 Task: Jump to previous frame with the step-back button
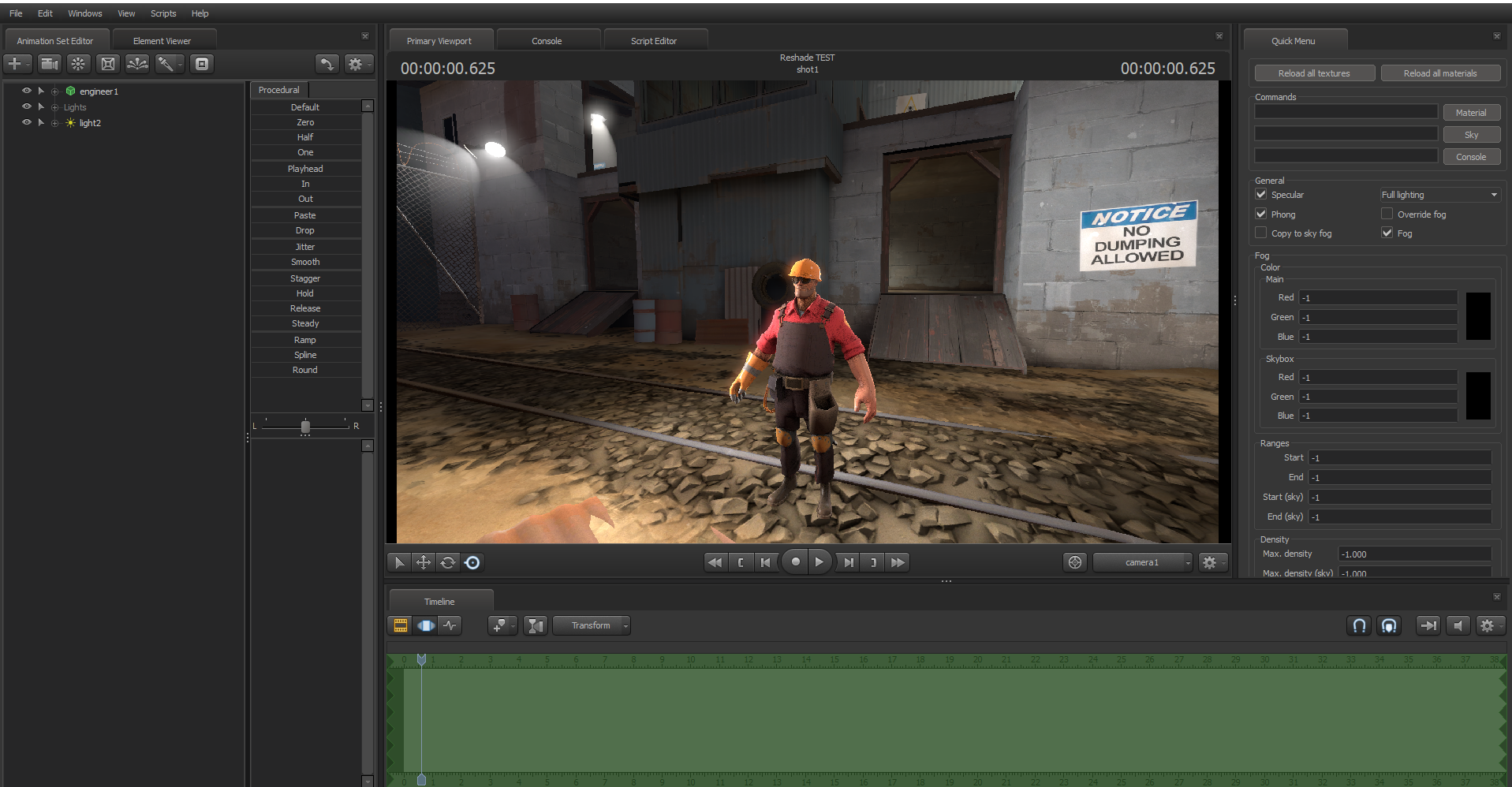pyautogui.click(x=765, y=562)
